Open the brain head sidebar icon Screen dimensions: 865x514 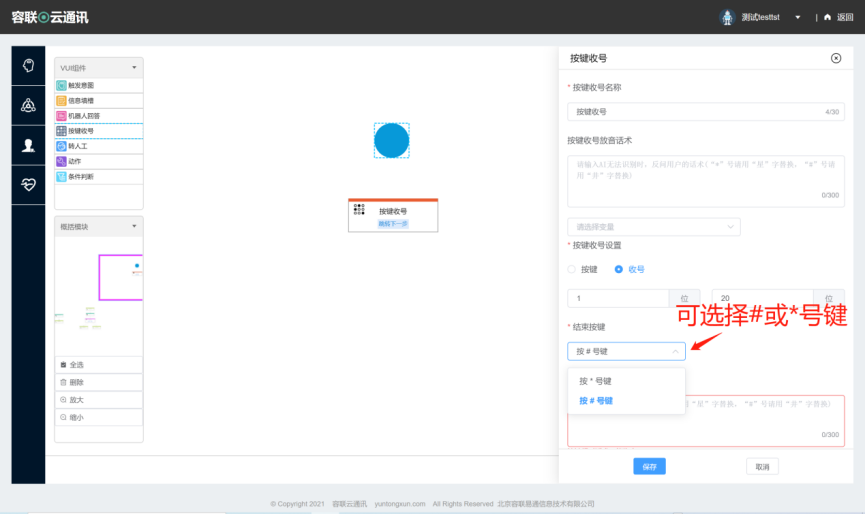[28, 66]
